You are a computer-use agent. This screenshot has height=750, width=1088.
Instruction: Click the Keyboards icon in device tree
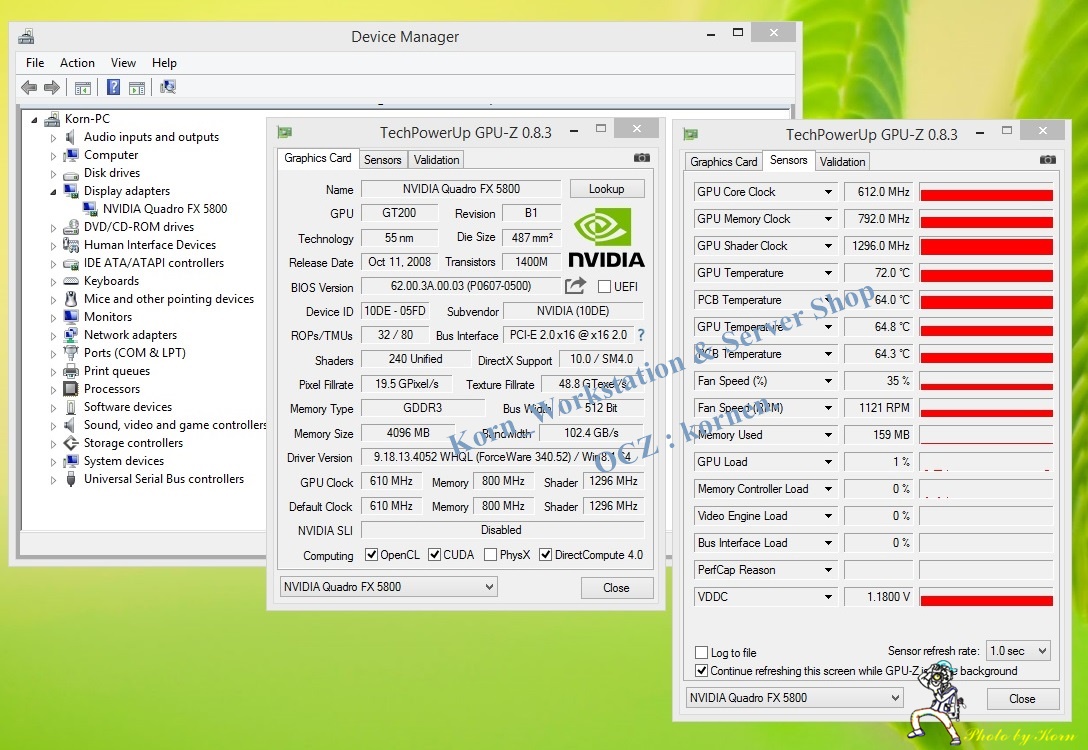pos(71,281)
